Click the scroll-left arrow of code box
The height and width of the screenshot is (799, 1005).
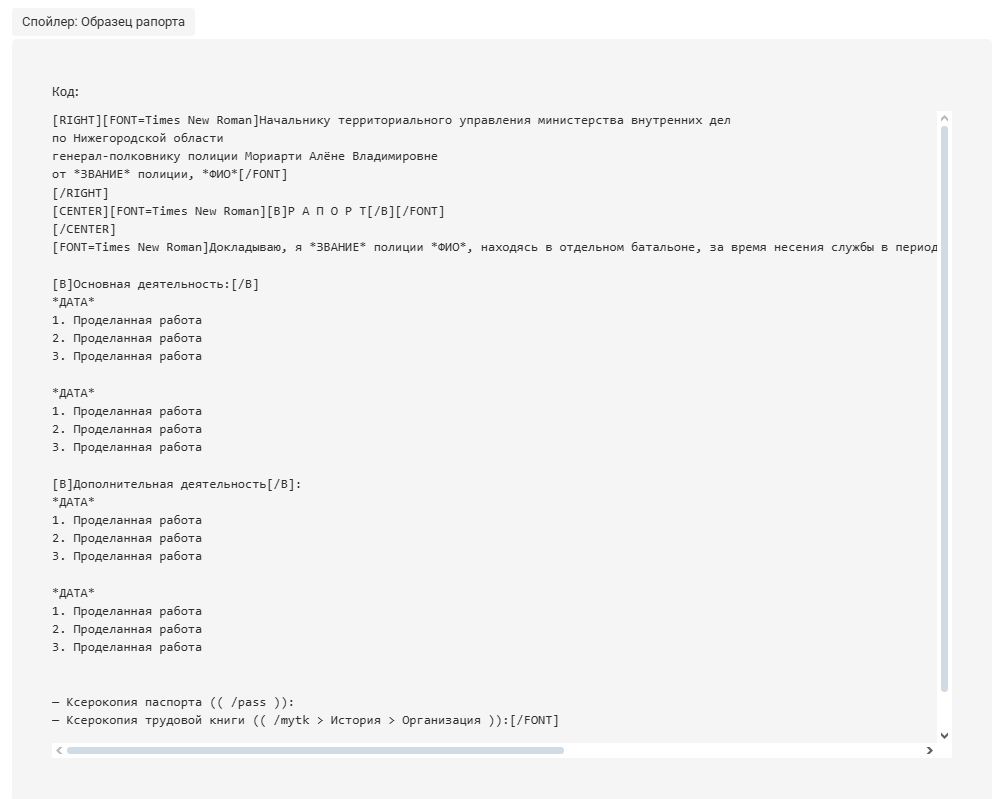(59, 750)
